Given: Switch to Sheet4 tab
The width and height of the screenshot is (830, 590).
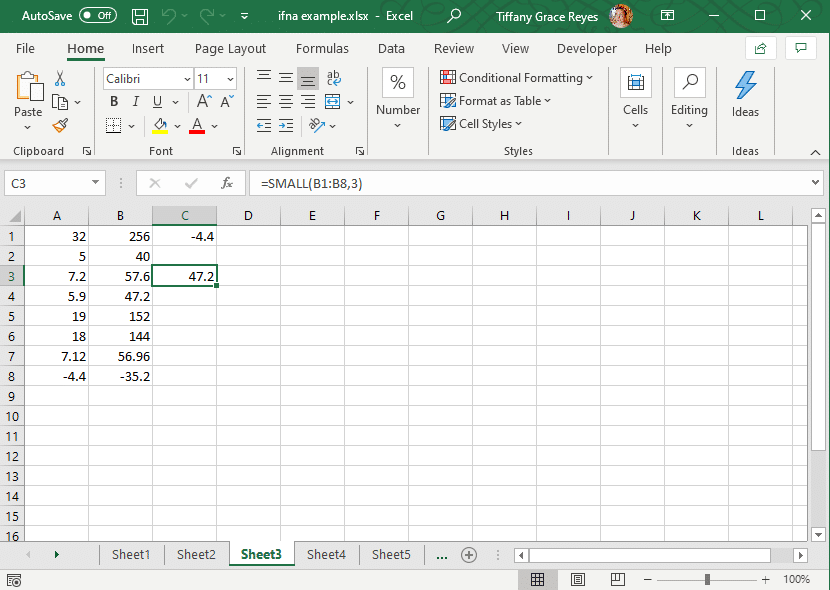Looking at the screenshot, I should 326,555.
